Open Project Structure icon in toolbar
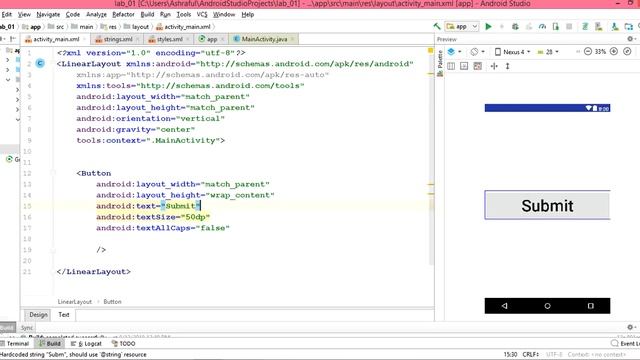This screenshot has width=640, height=360. pyautogui.click(x=628, y=27)
